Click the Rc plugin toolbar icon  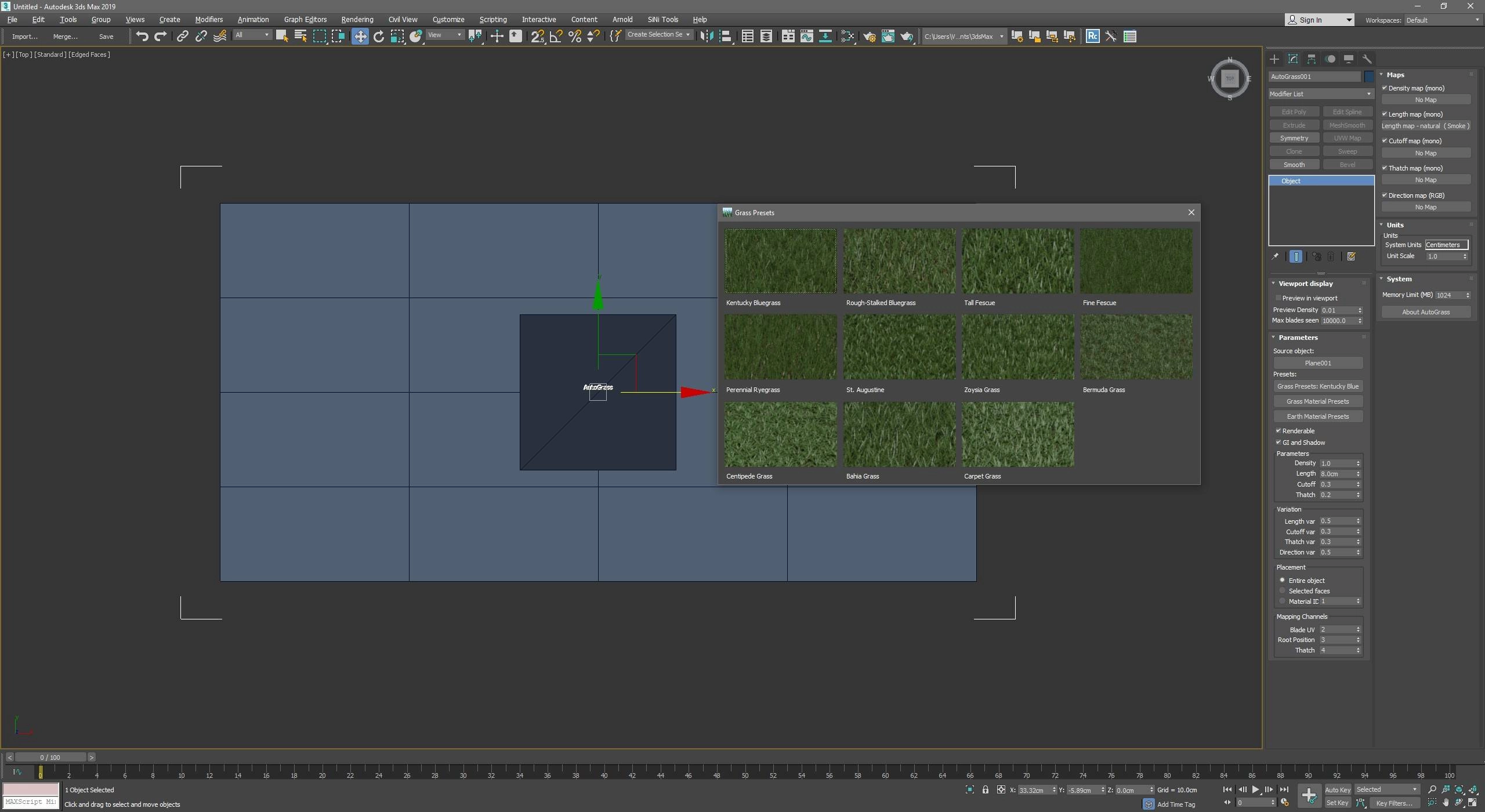(x=1092, y=36)
